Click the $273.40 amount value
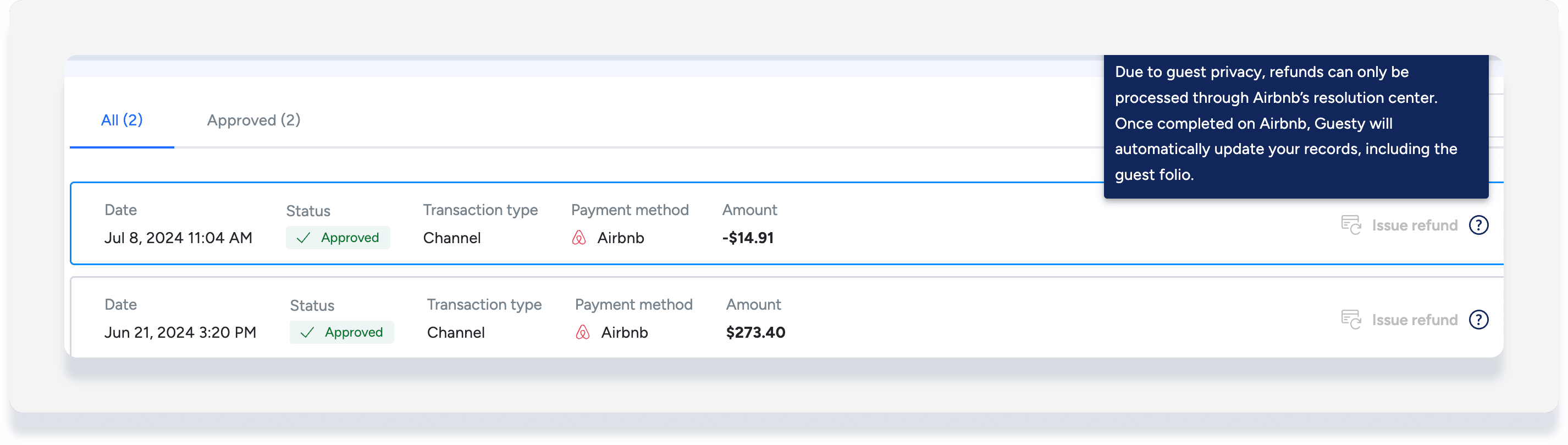The image size is (1568, 445). click(755, 332)
